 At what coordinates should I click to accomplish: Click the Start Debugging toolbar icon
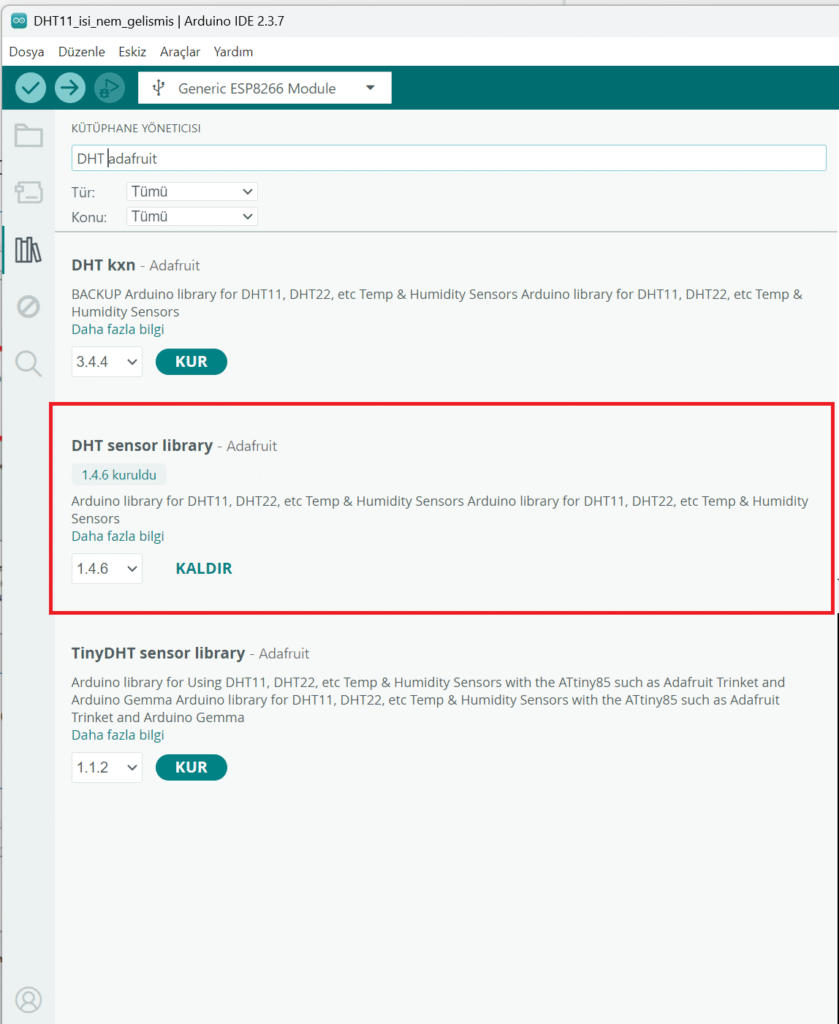(108, 88)
